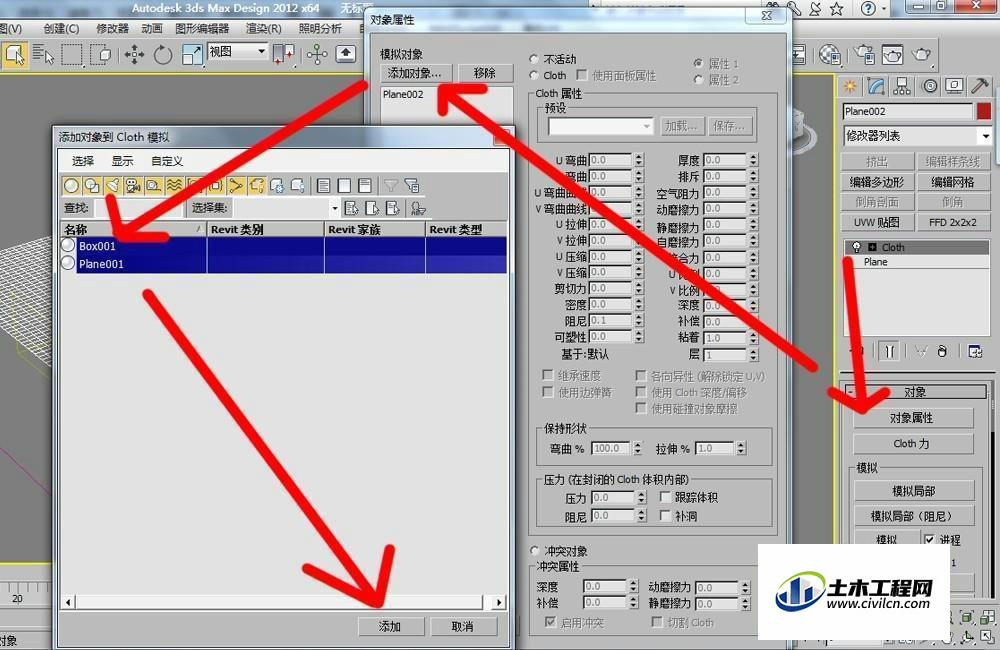1000x650 pixels.
Task: Select the 属性 1 radio button
Action: pos(698,63)
